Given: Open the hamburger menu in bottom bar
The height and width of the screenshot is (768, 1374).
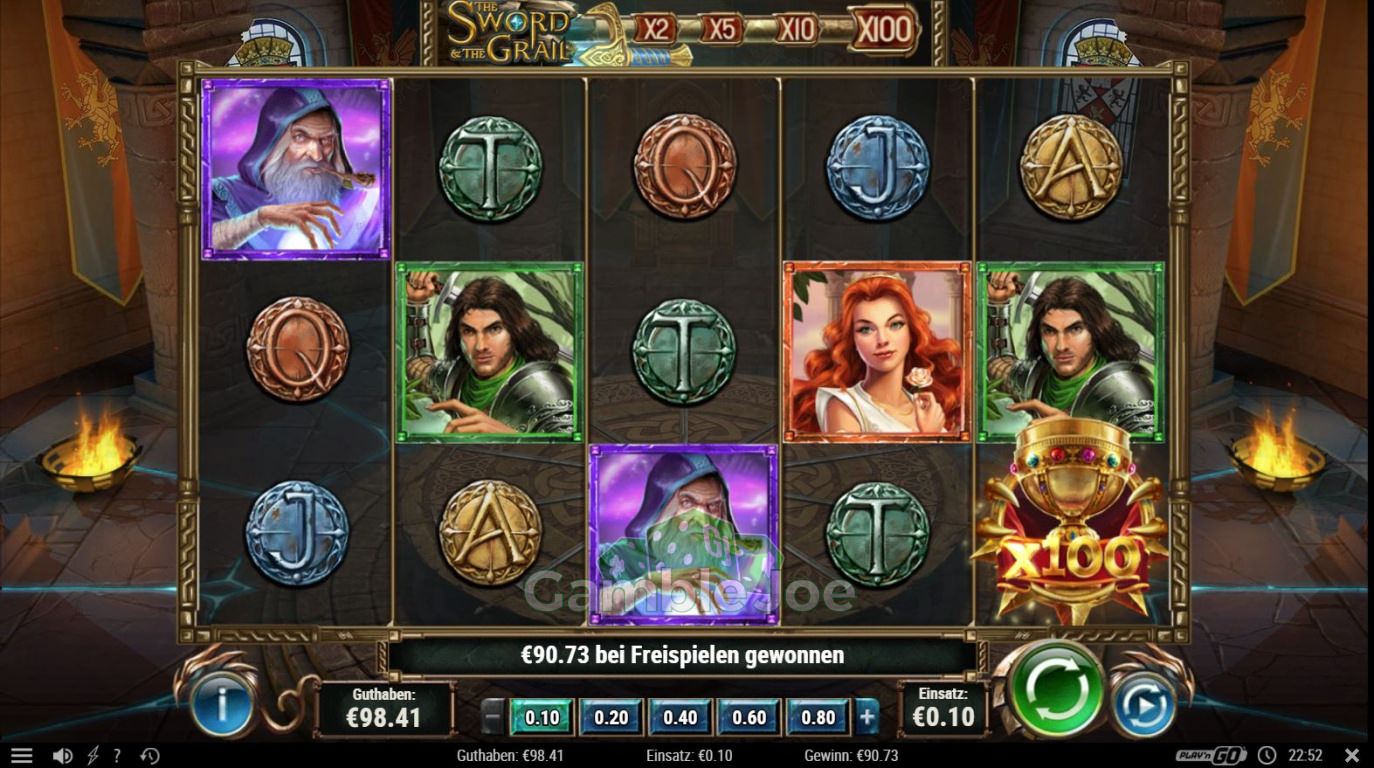Looking at the screenshot, I should (21, 756).
